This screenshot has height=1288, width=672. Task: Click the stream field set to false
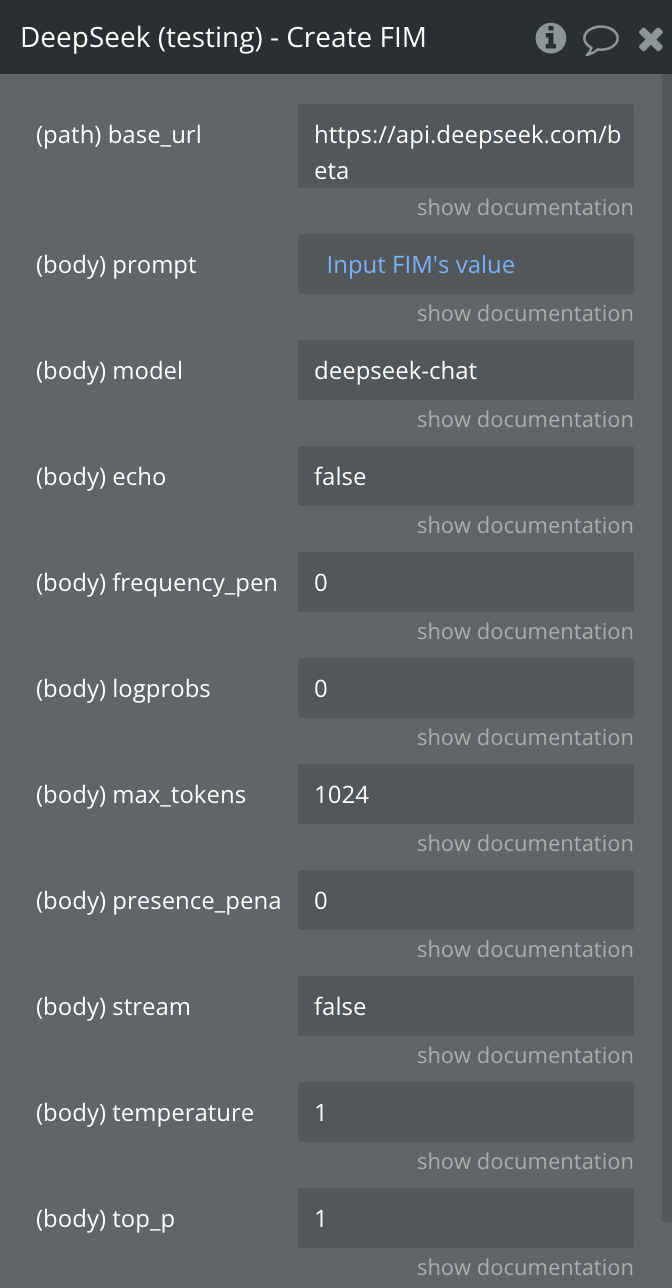click(465, 1007)
